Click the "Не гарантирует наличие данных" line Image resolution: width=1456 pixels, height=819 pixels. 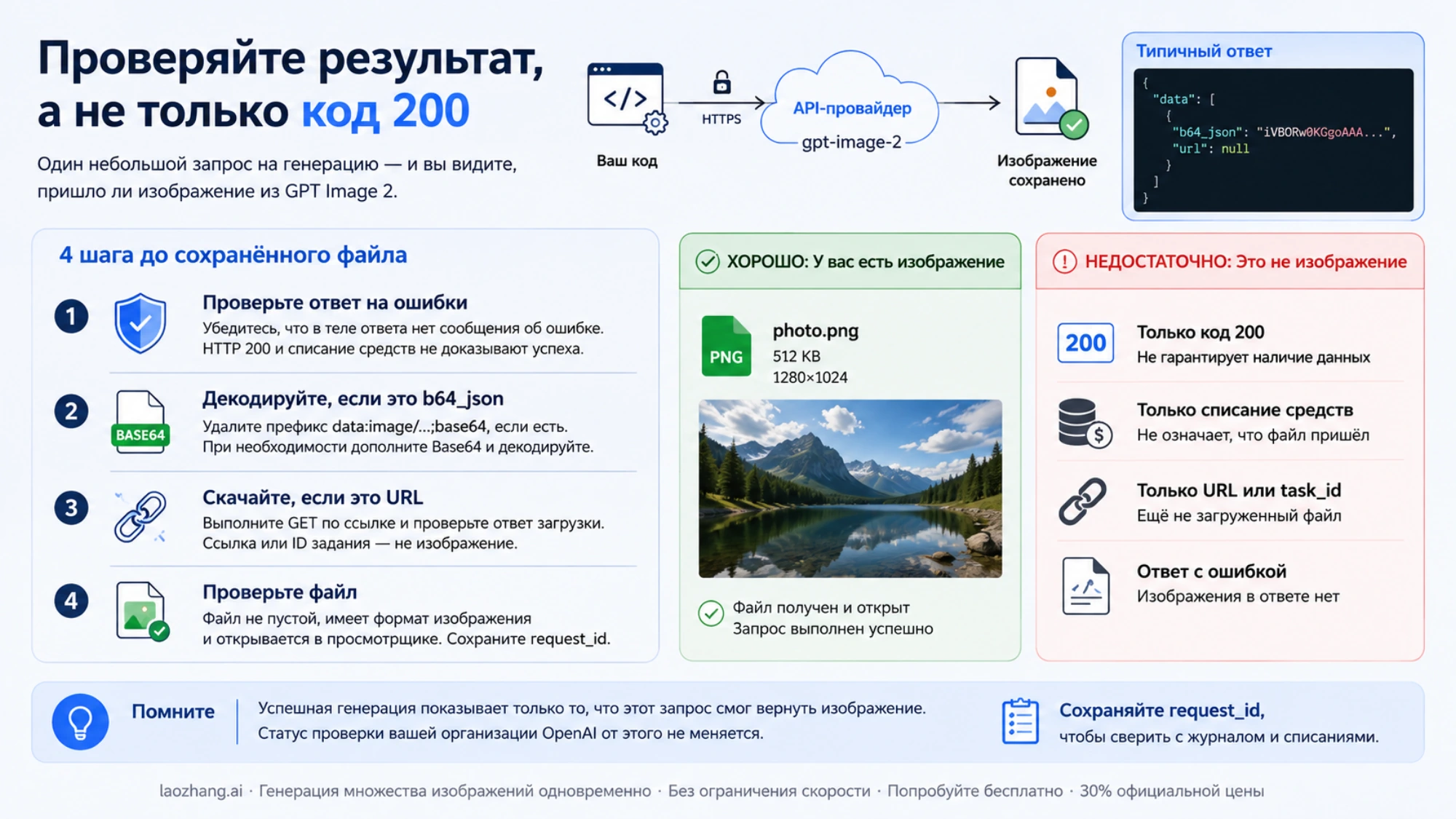pos(1254,357)
